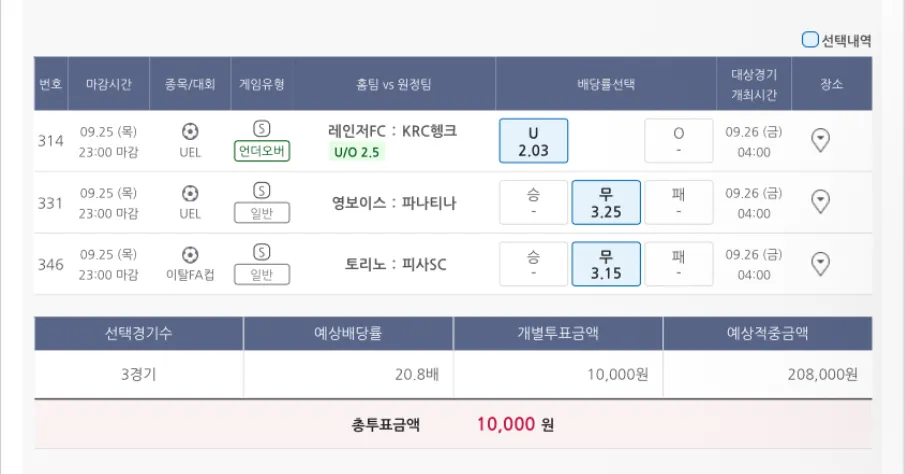
Task: Select 패 home loss for 토리노 match
Action: (x=679, y=264)
